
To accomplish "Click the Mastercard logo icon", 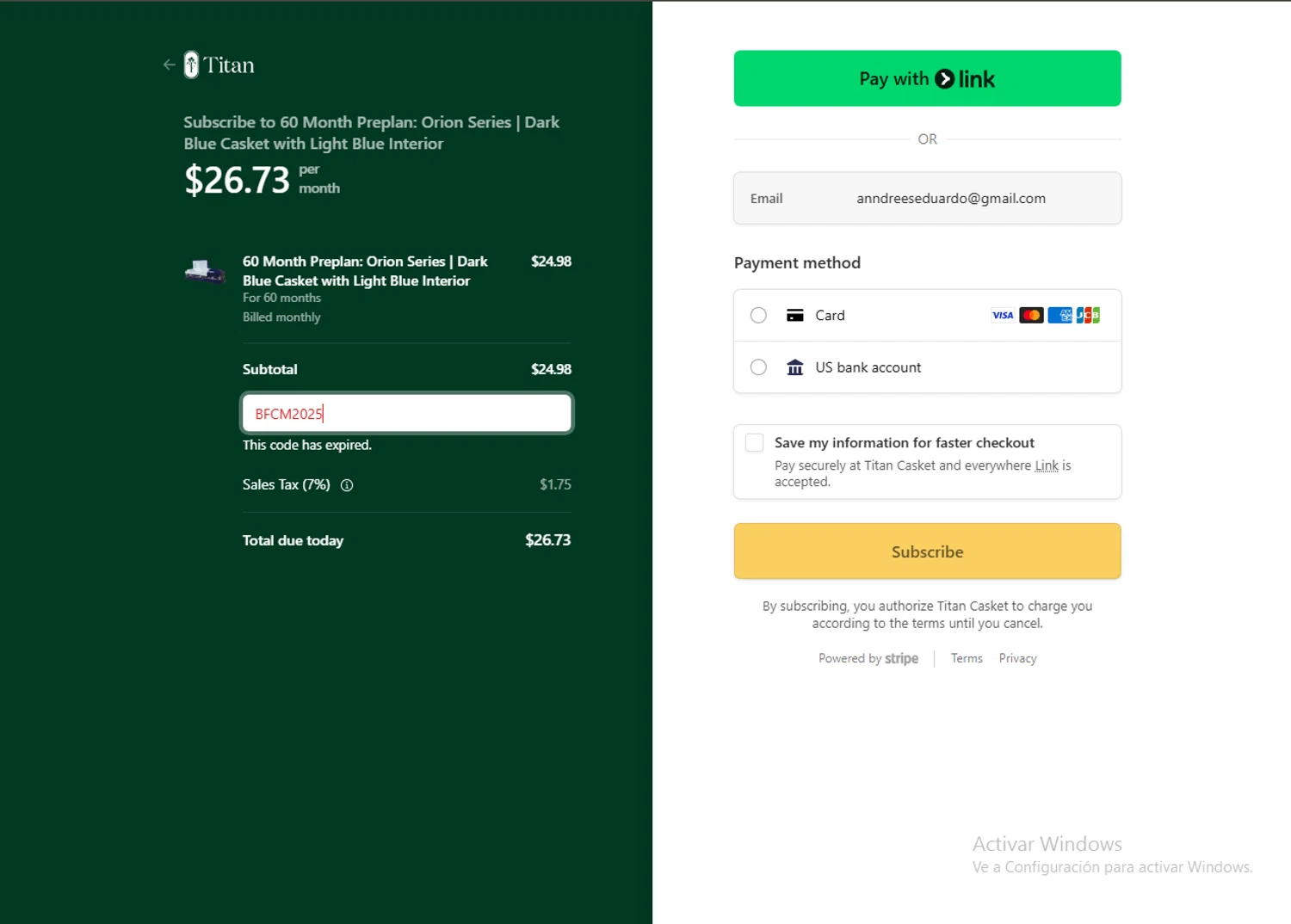I will (1031, 315).
